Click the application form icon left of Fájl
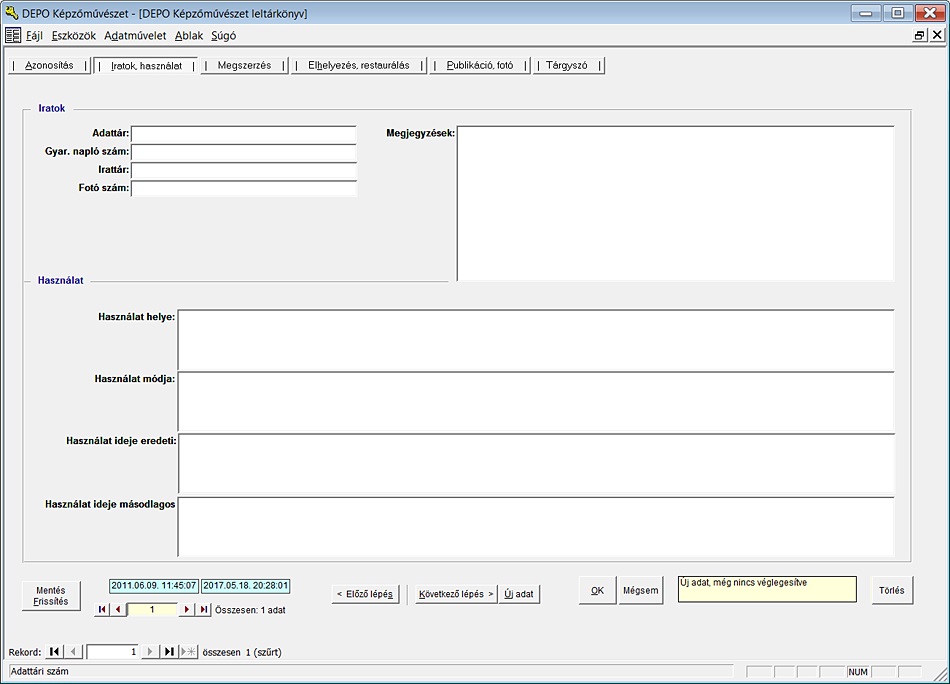This screenshot has height=684, width=950. (x=12, y=35)
